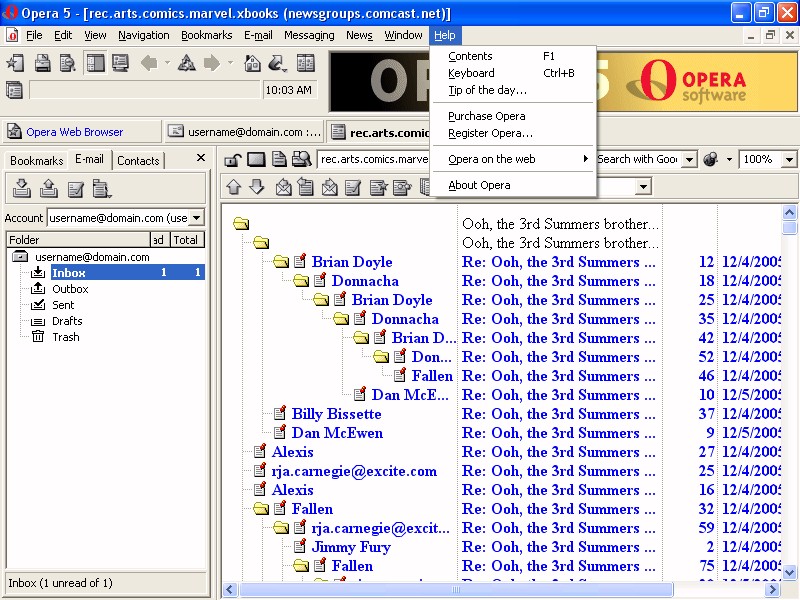Open the article by Jimmy Fury
This screenshot has height=600, width=800.
pos(352,547)
